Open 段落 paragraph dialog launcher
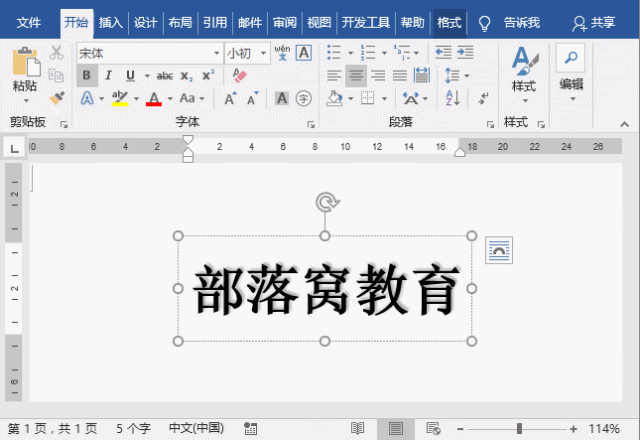The width and height of the screenshot is (640, 440). coord(490,124)
